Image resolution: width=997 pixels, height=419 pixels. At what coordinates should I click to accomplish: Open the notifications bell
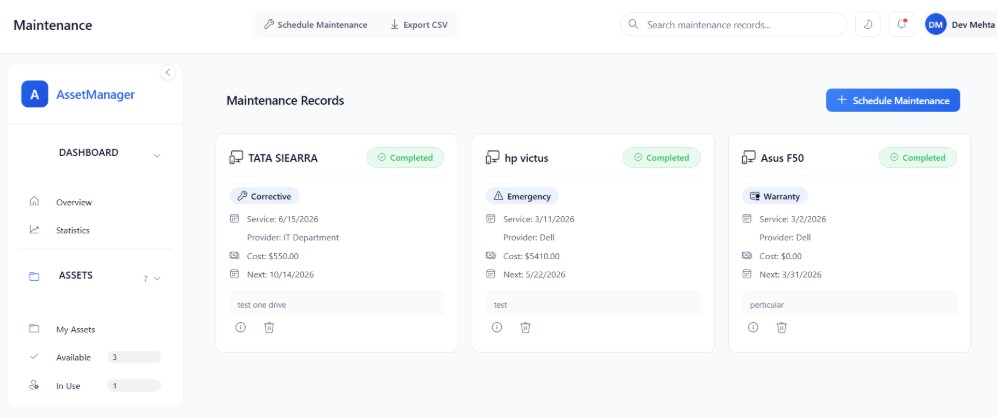[901, 24]
